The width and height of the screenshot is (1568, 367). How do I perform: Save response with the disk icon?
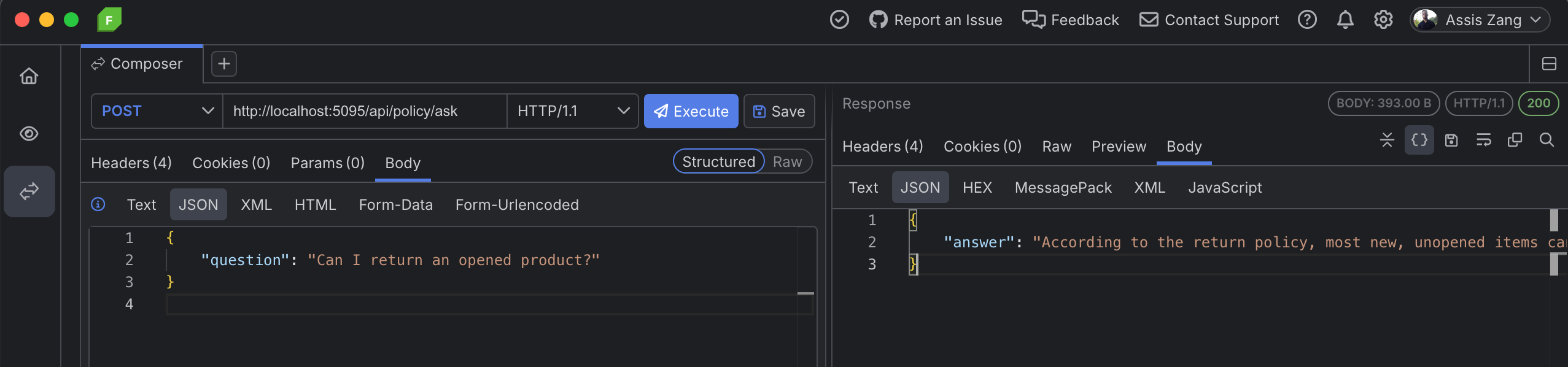pos(1451,141)
